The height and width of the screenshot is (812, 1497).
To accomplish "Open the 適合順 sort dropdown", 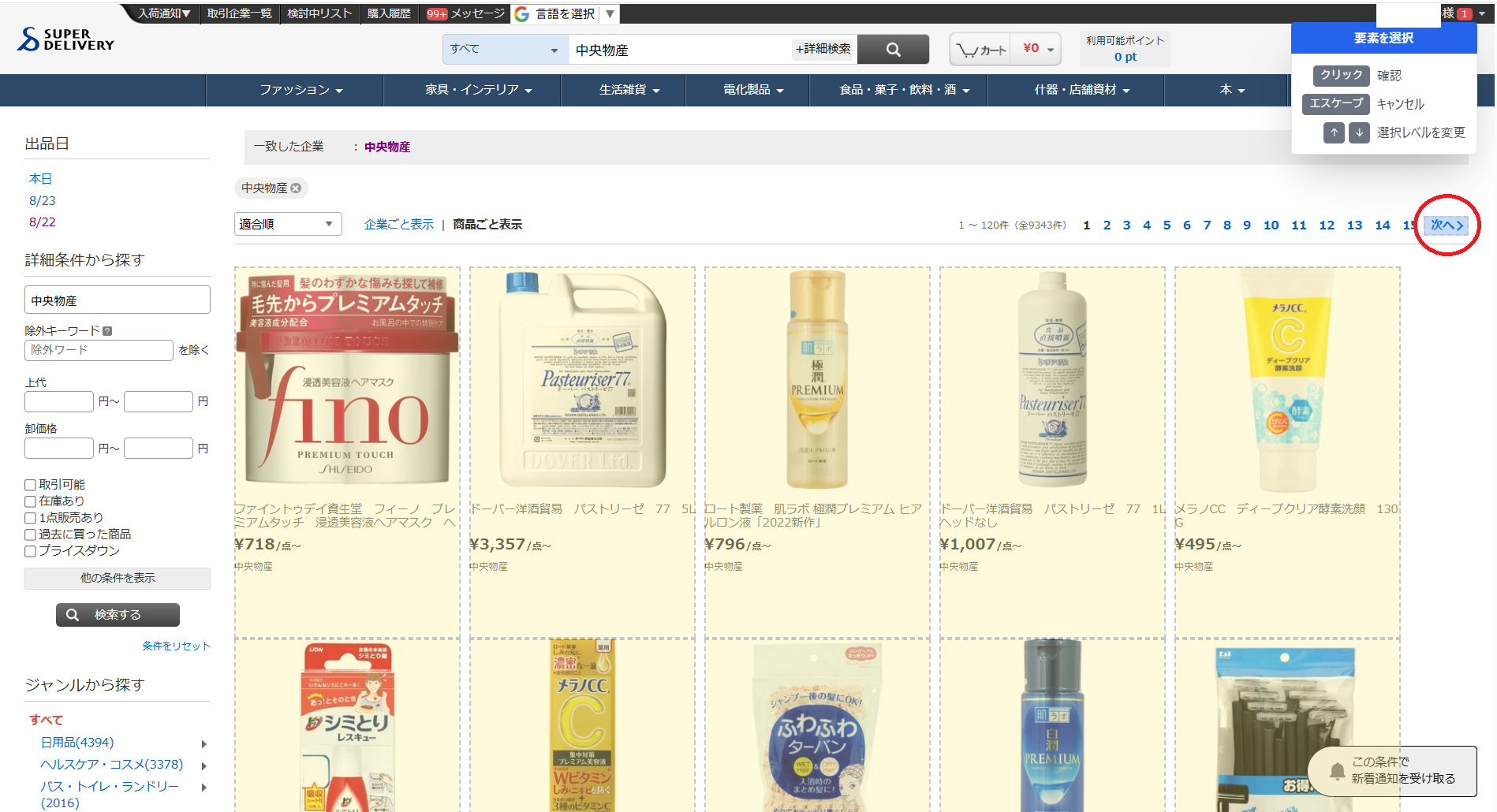I will 288,224.
